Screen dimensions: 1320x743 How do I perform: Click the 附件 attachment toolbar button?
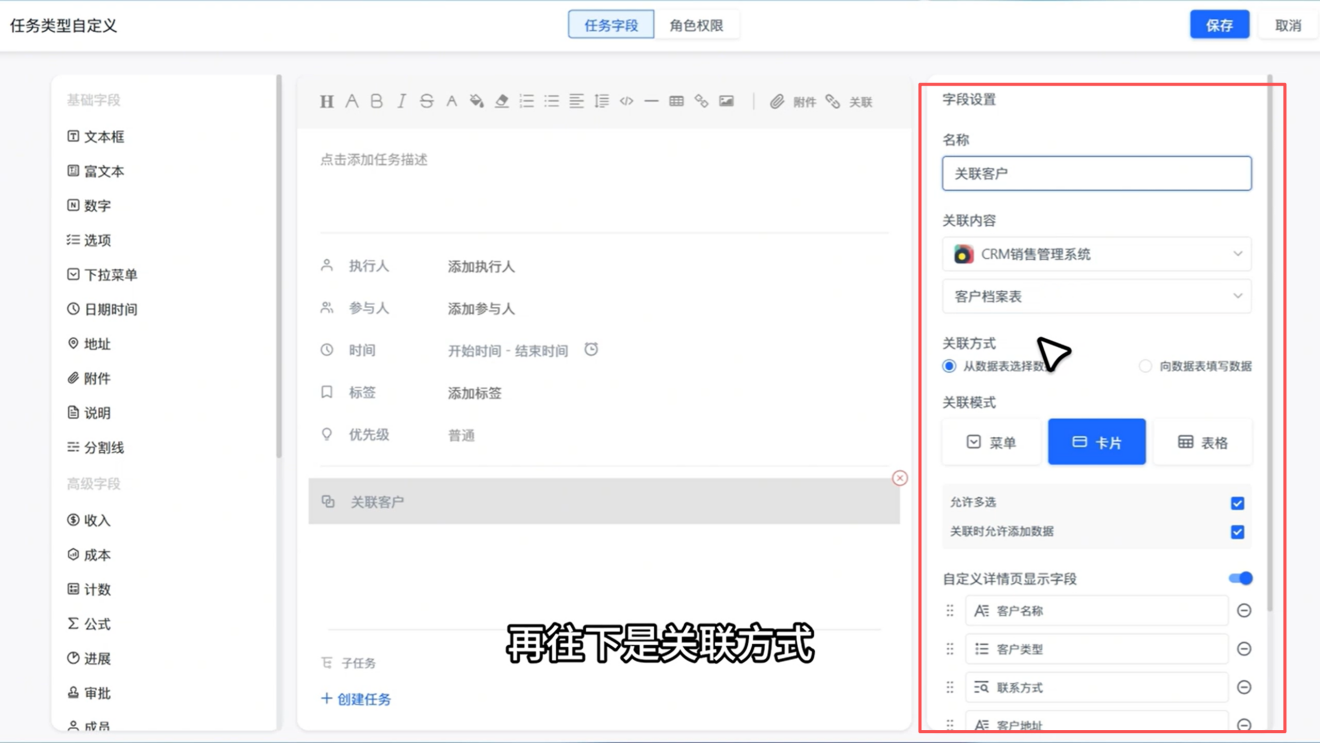pyautogui.click(x=793, y=102)
